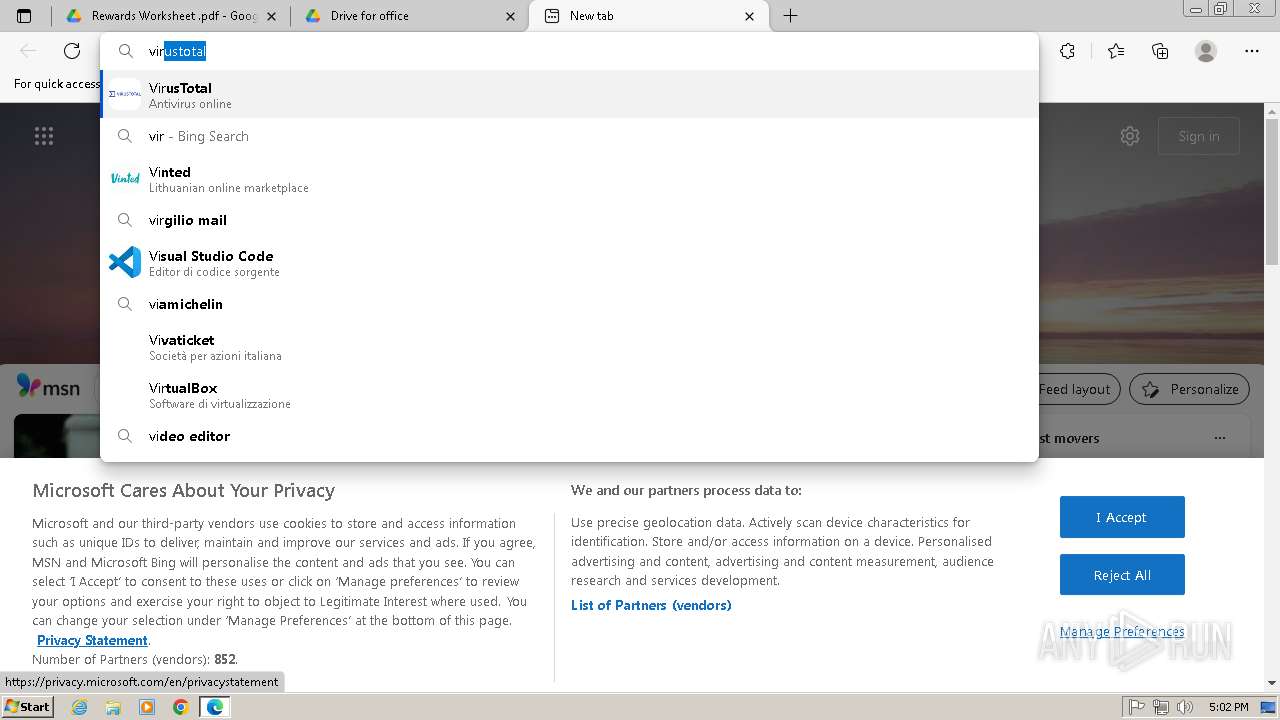Viewport: 1280px width, 720px height.
Task: Open the Extensions puzzle icon
Action: point(1068,51)
